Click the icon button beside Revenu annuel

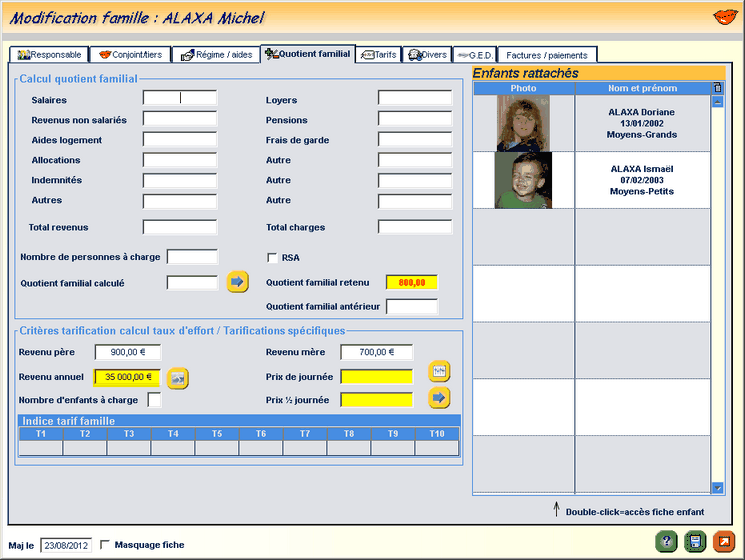point(177,378)
